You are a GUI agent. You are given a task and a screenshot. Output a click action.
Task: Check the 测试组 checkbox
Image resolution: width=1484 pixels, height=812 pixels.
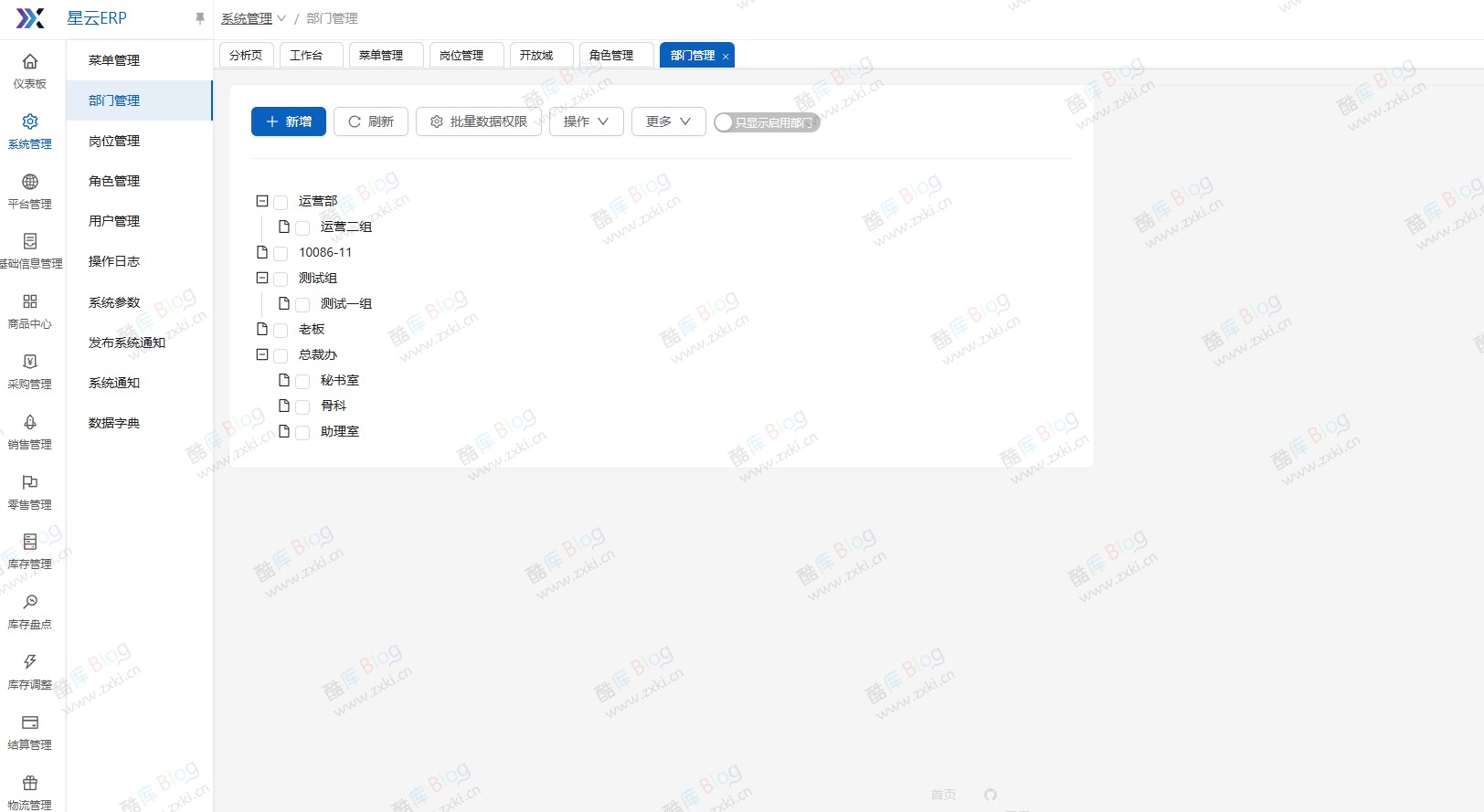click(281, 279)
